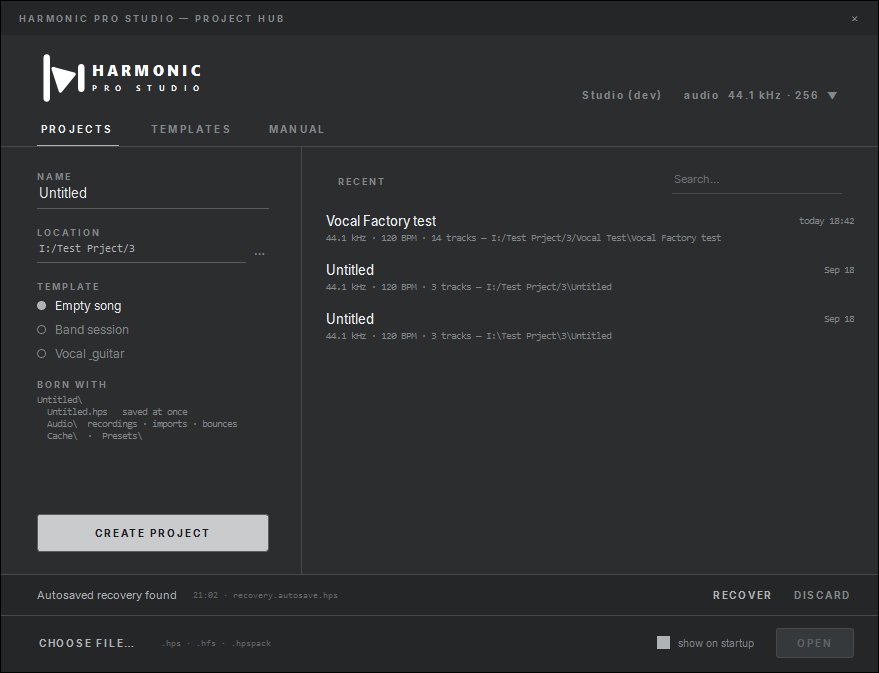Select the Band session template

83,330
